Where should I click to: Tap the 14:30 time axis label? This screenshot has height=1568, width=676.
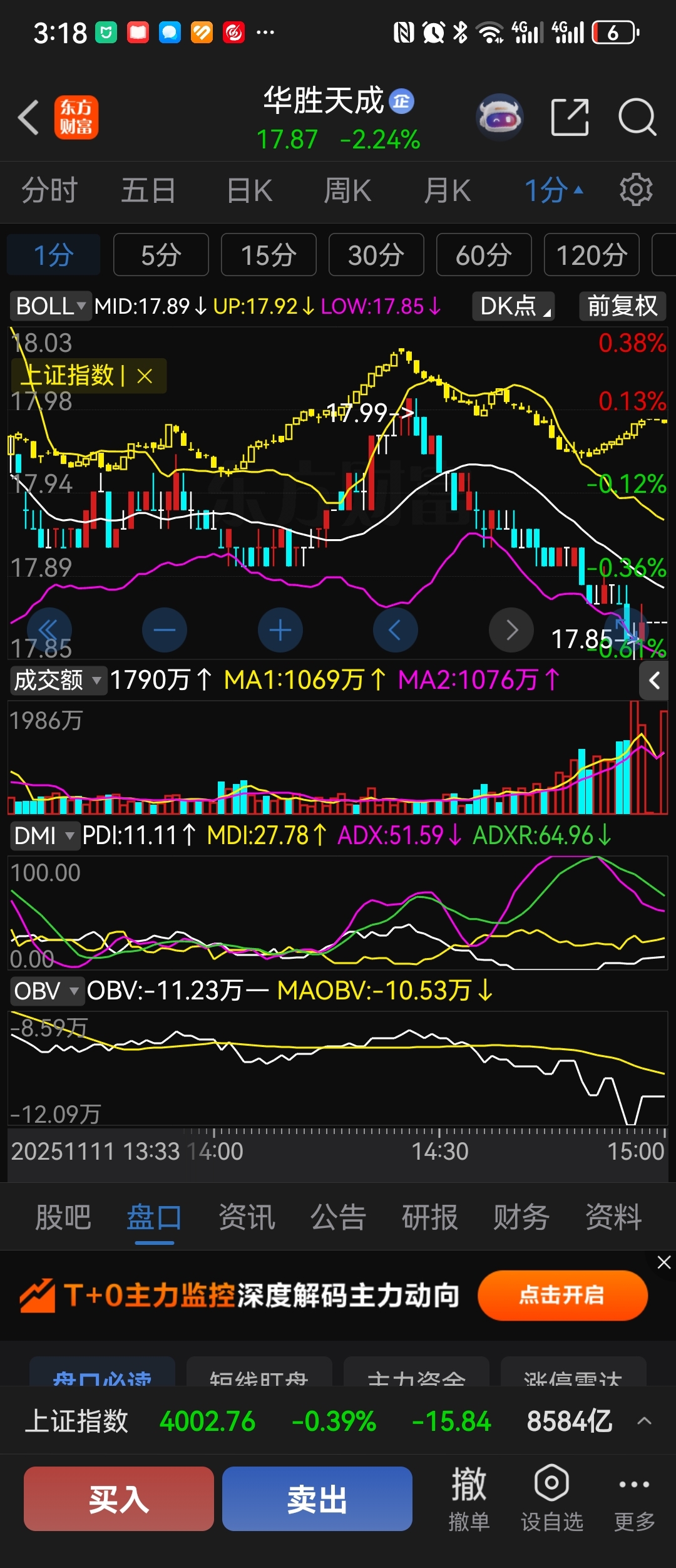439,1151
